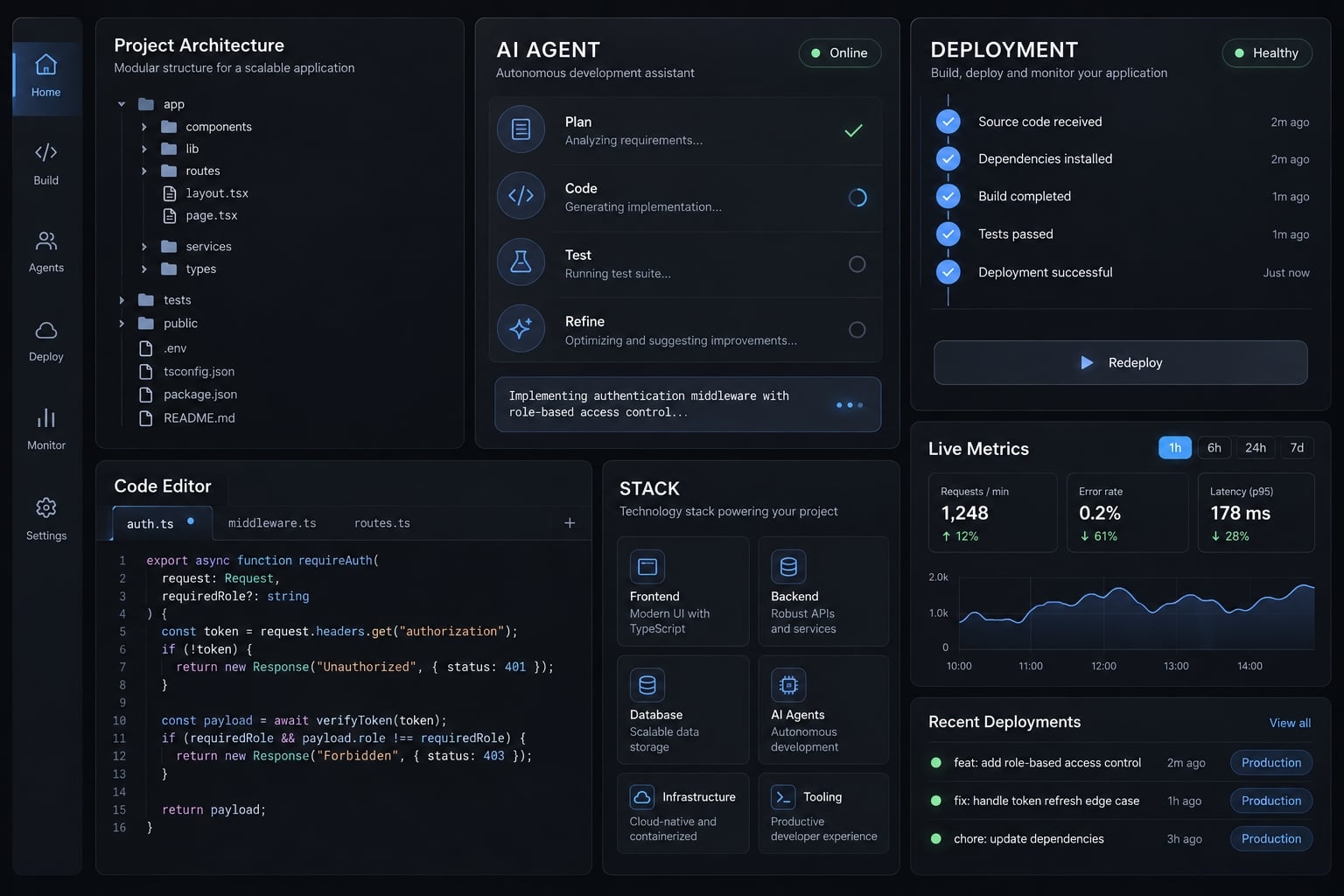Select the Test step radio circle
Viewport: 1344px width, 896px height.
[857, 264]
